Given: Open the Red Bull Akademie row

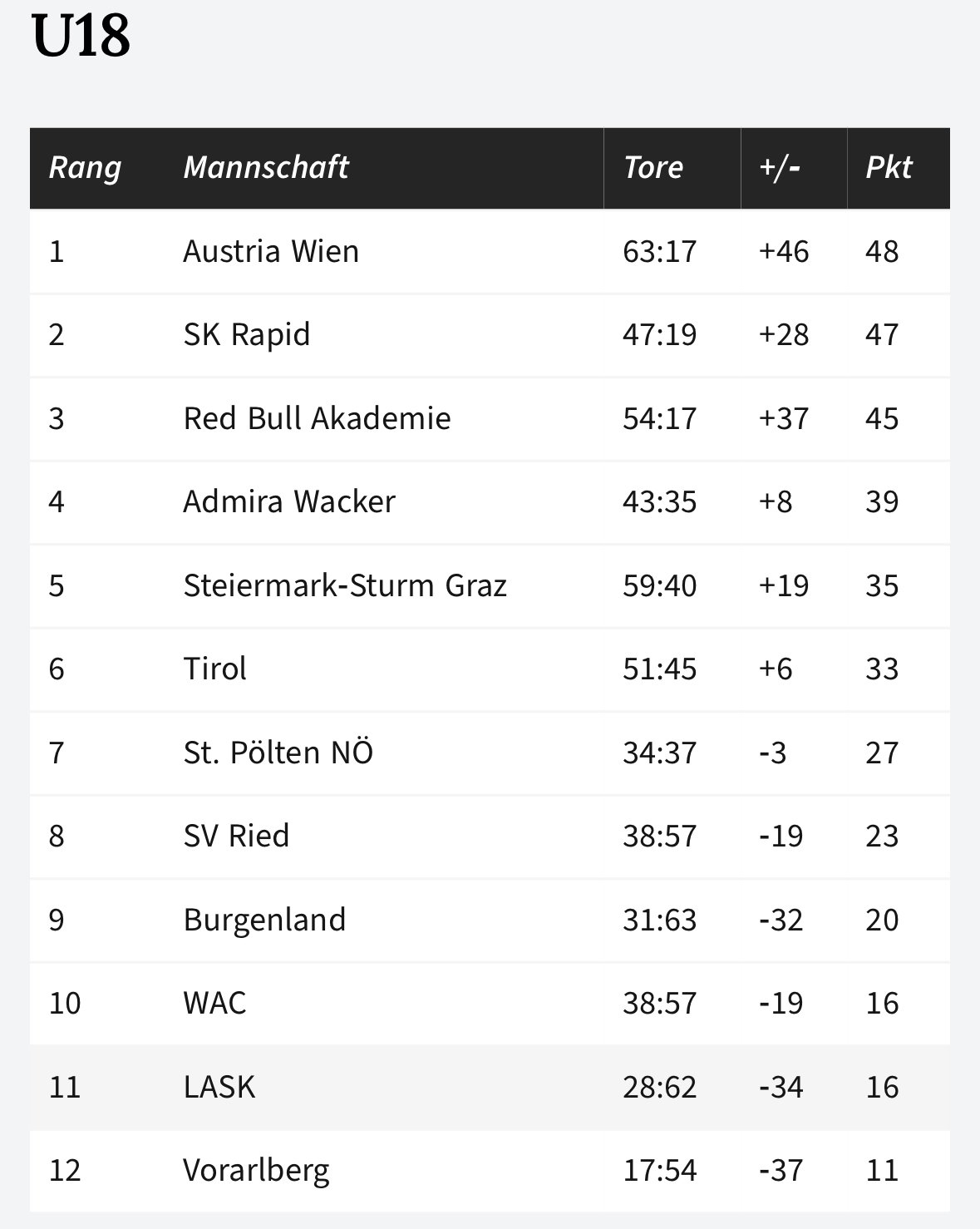Looking at the screenshot, I should click(490, 418).
